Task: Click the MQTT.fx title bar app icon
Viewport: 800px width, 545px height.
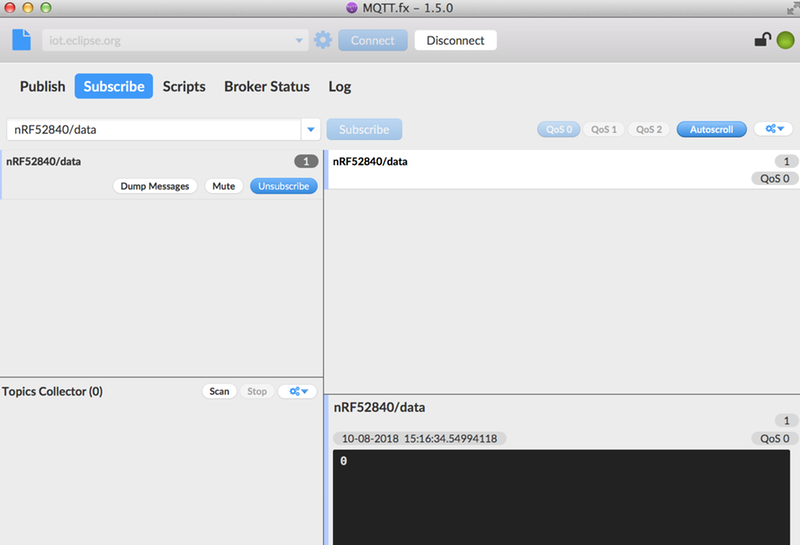Action: click(x=351, y=7)
